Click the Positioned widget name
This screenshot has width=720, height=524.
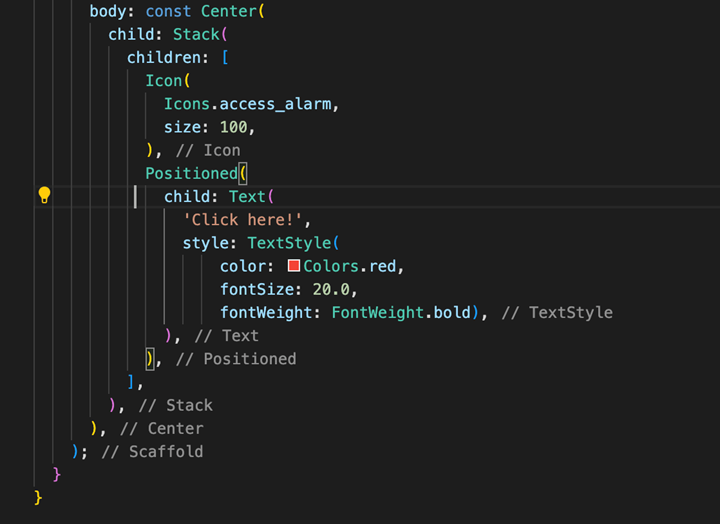point(191,174)
